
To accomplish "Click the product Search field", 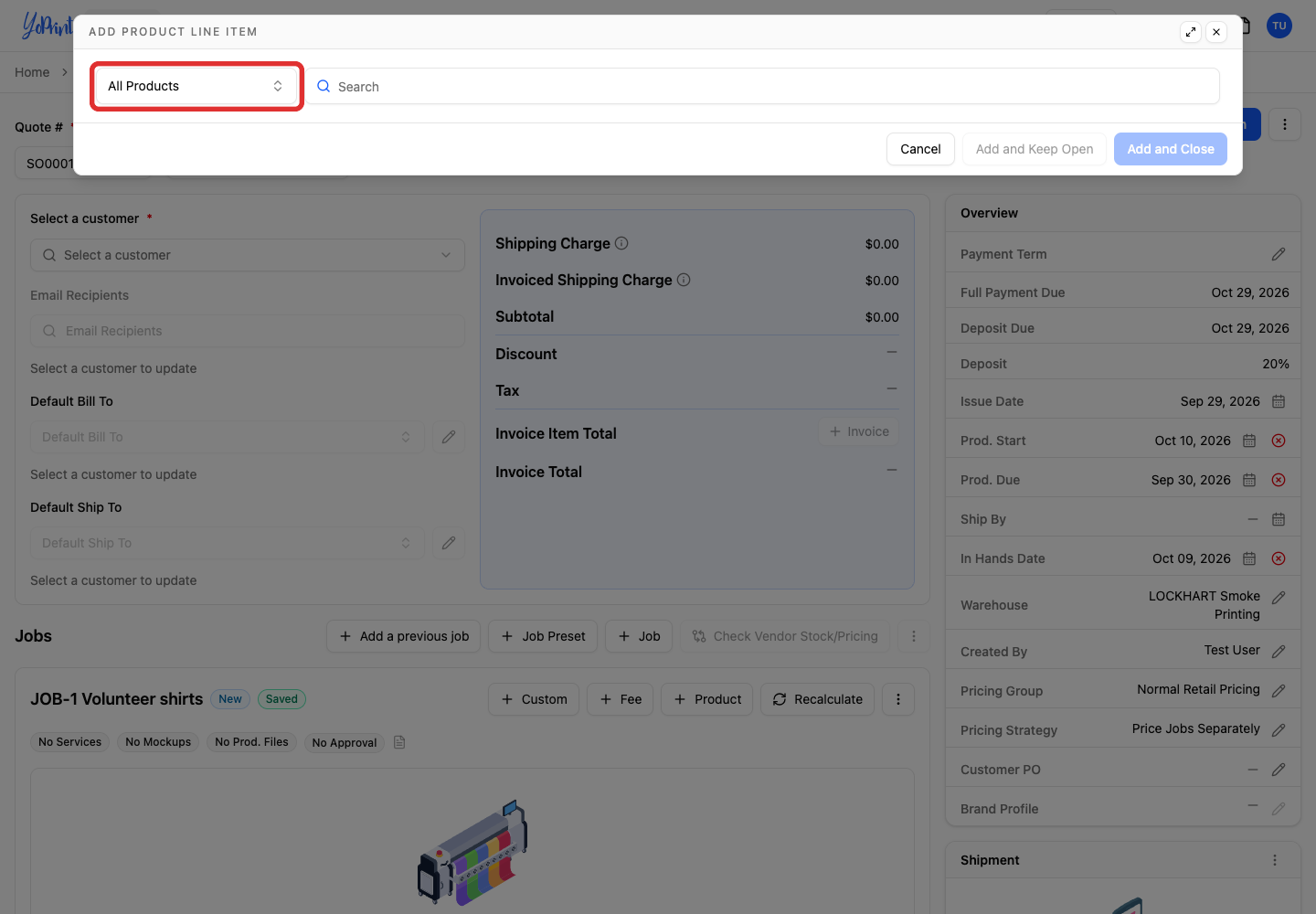I will [762, 86].
